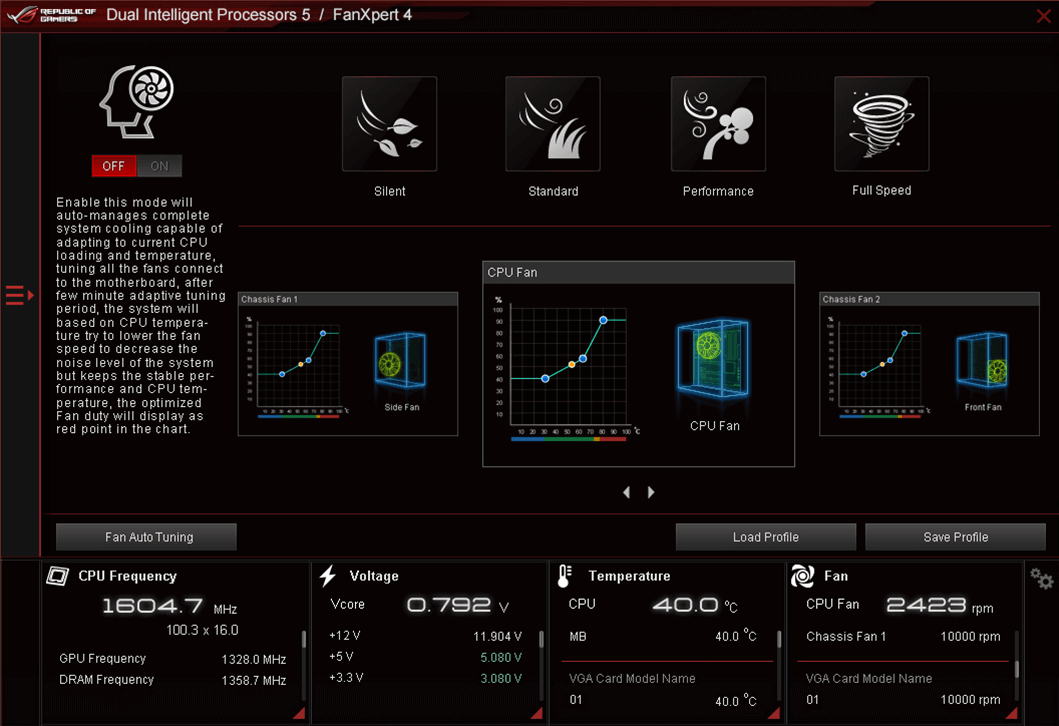Choose the Performance fan profile icon
The image size is (1059, 726).
718,124
